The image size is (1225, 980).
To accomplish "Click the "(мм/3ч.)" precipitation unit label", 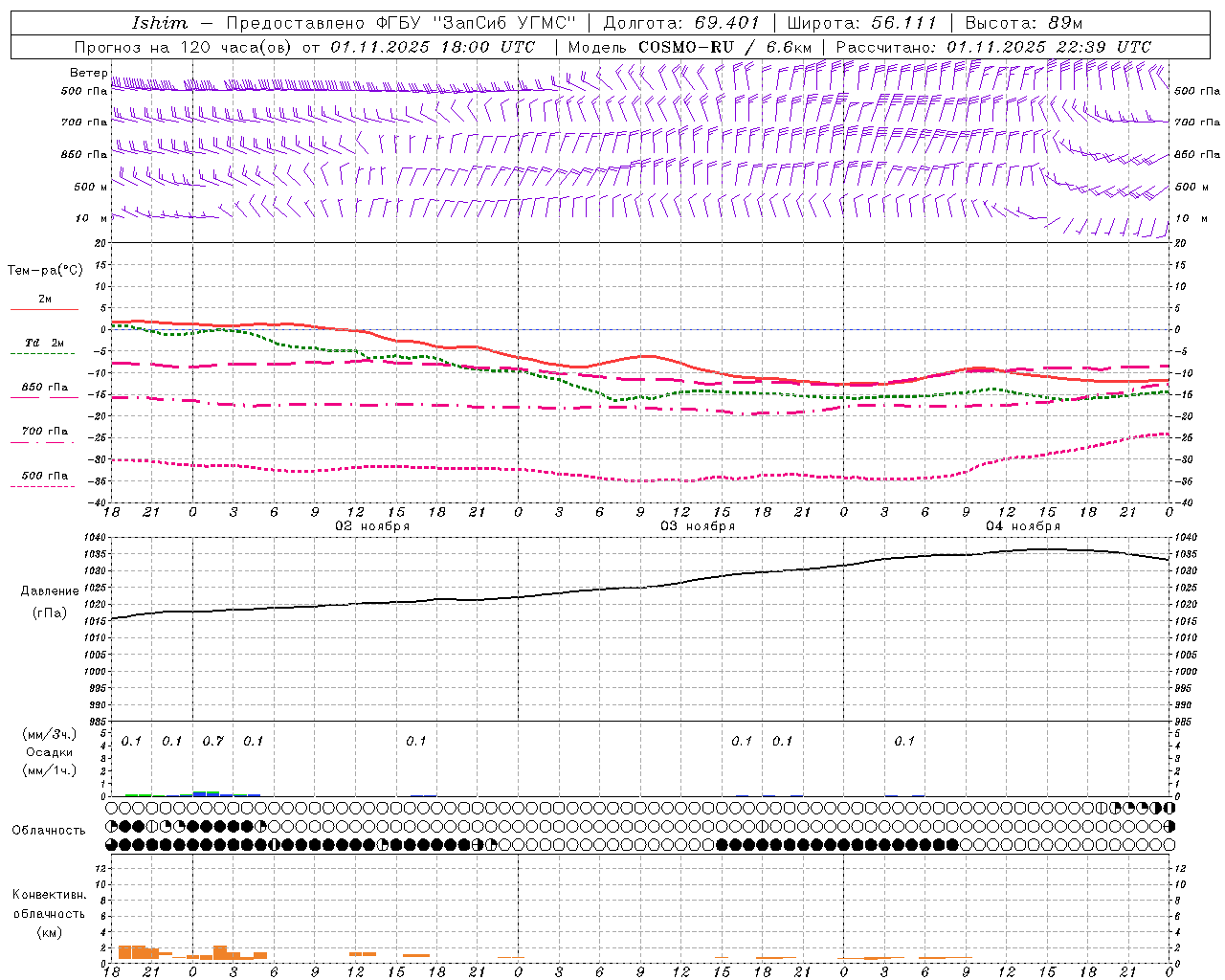I will pyautogui.click(x=50, y=734).
